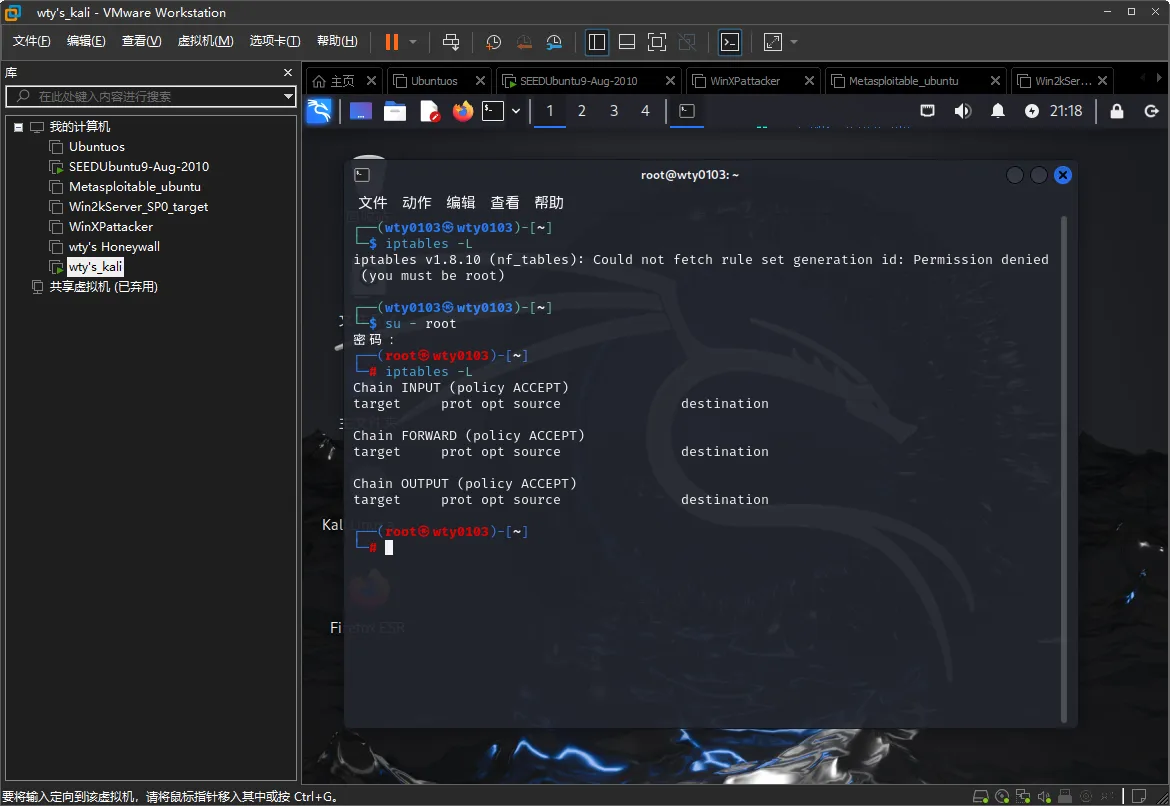This screenshot has height=806, width=1170.
Task: Open the terminal 查看 menu
Action: click(x=504, y=202)
